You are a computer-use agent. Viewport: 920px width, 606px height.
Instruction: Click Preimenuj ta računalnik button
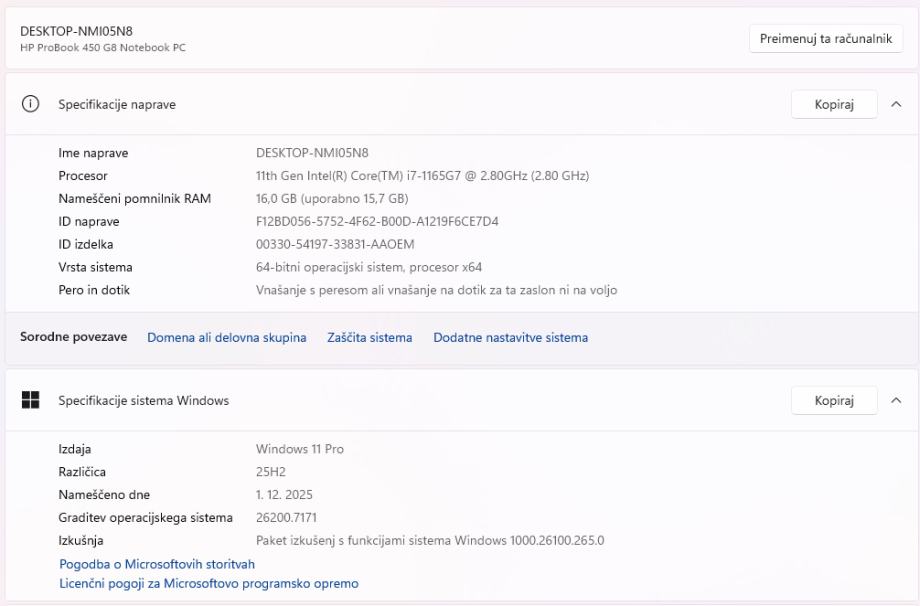point(826,39)
